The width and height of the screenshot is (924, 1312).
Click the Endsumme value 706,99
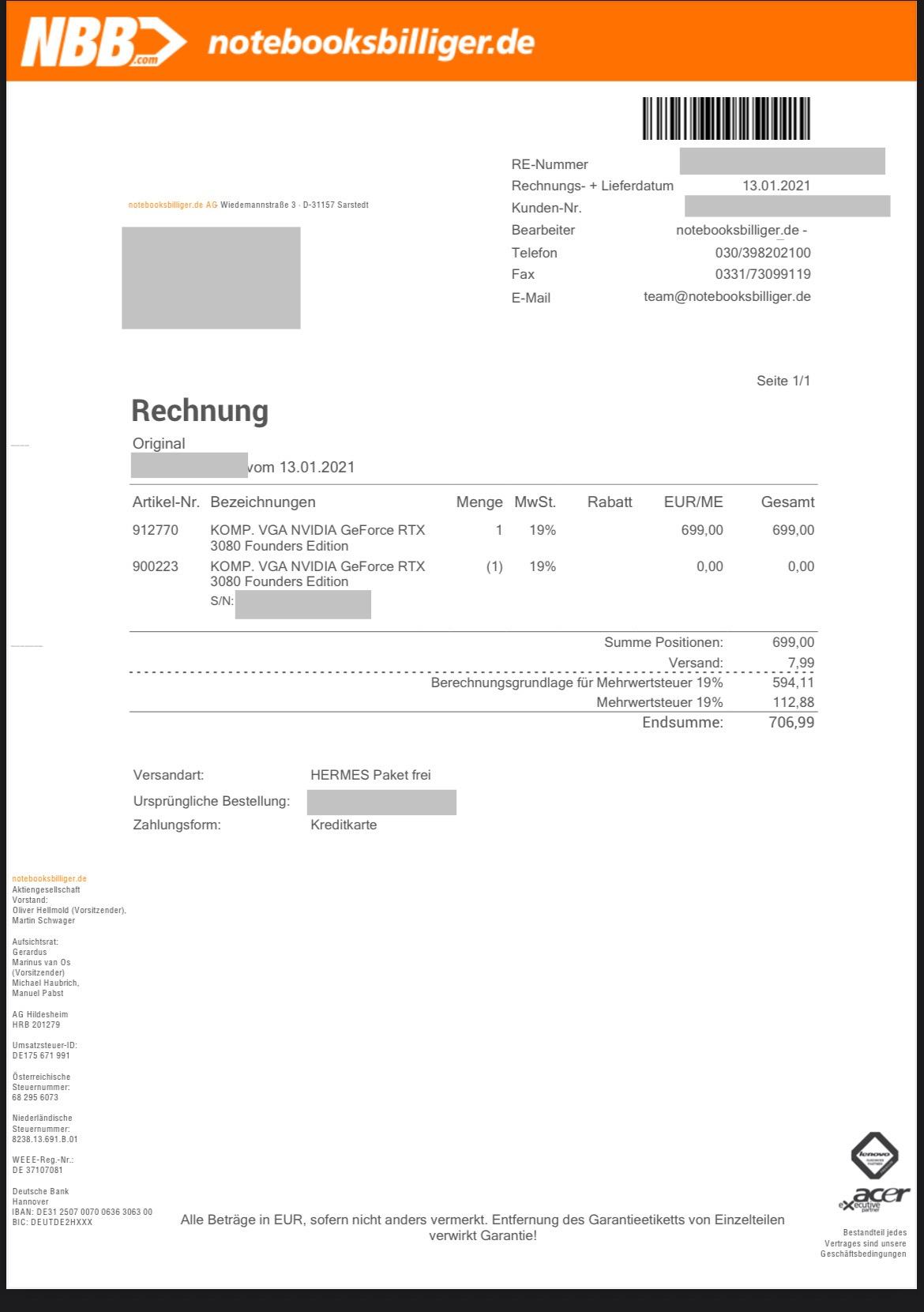(791, 722)
